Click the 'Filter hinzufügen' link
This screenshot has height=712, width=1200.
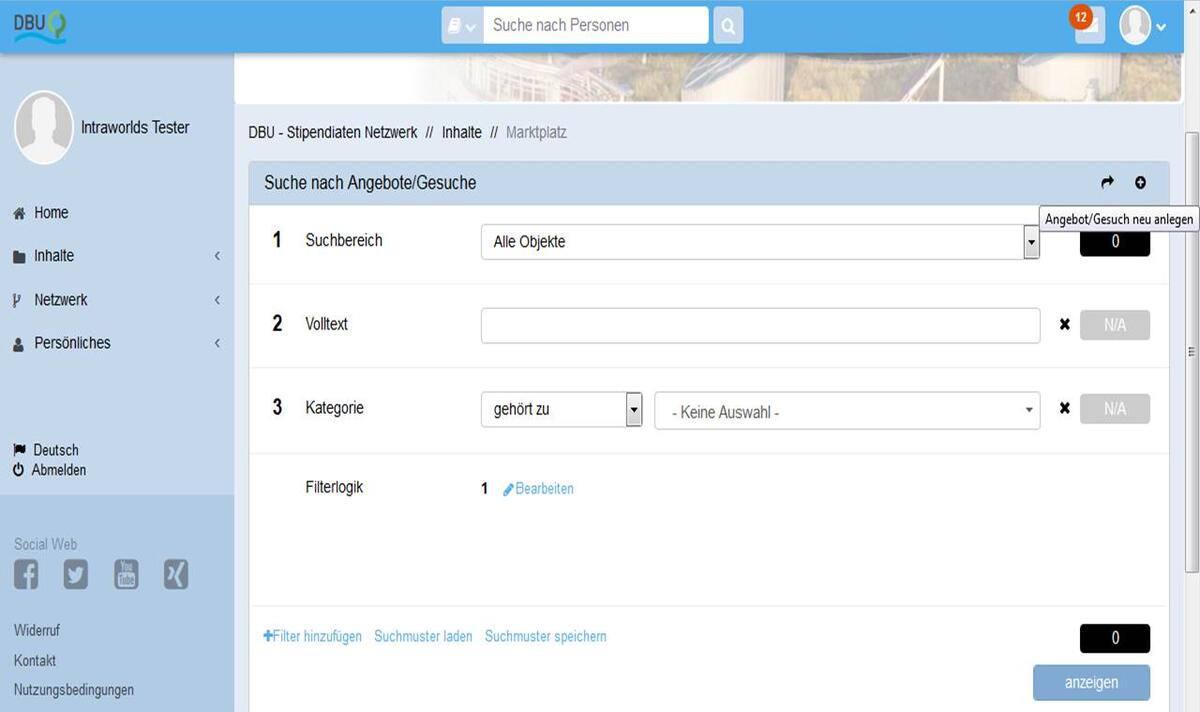[313, 637]
